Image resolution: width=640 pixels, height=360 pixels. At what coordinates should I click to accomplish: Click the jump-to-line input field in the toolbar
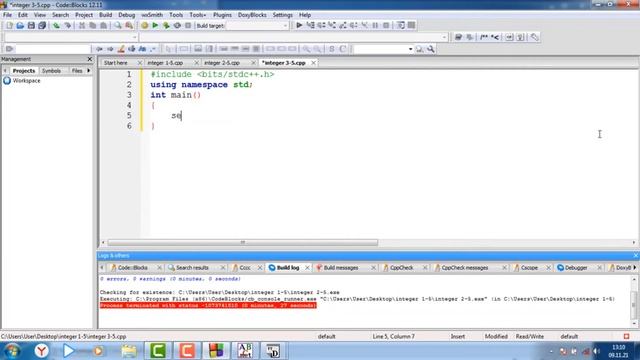[52, 49]
